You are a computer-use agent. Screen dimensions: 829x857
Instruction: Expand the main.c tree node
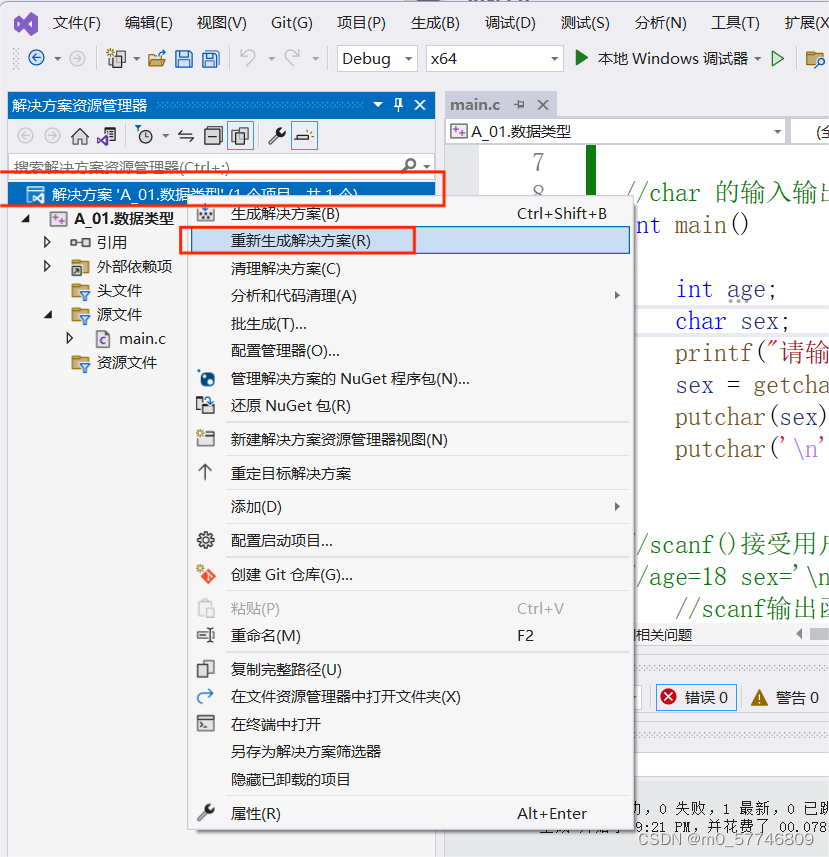point(69,338)
